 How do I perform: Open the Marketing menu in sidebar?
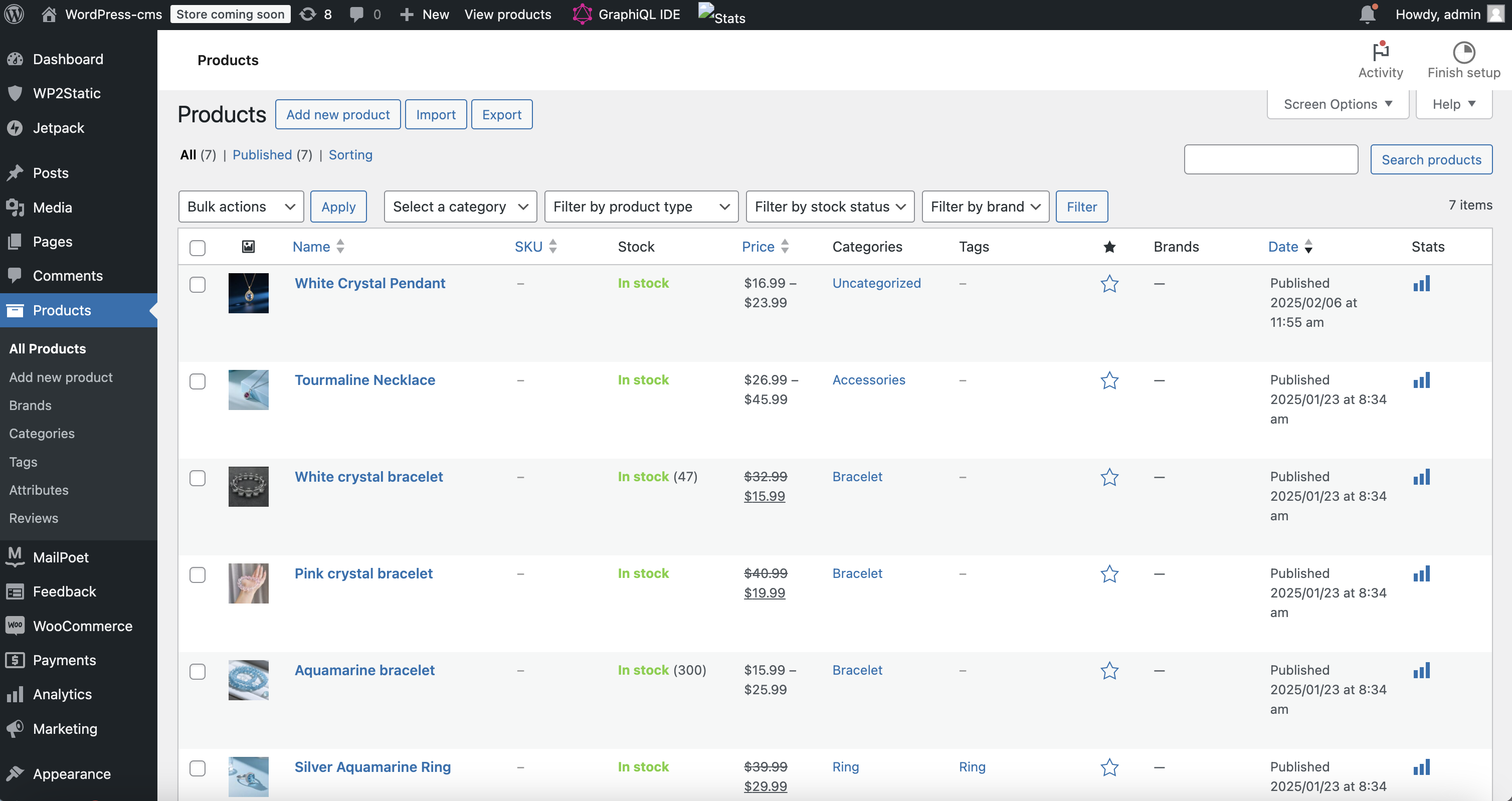pos(65,728)
